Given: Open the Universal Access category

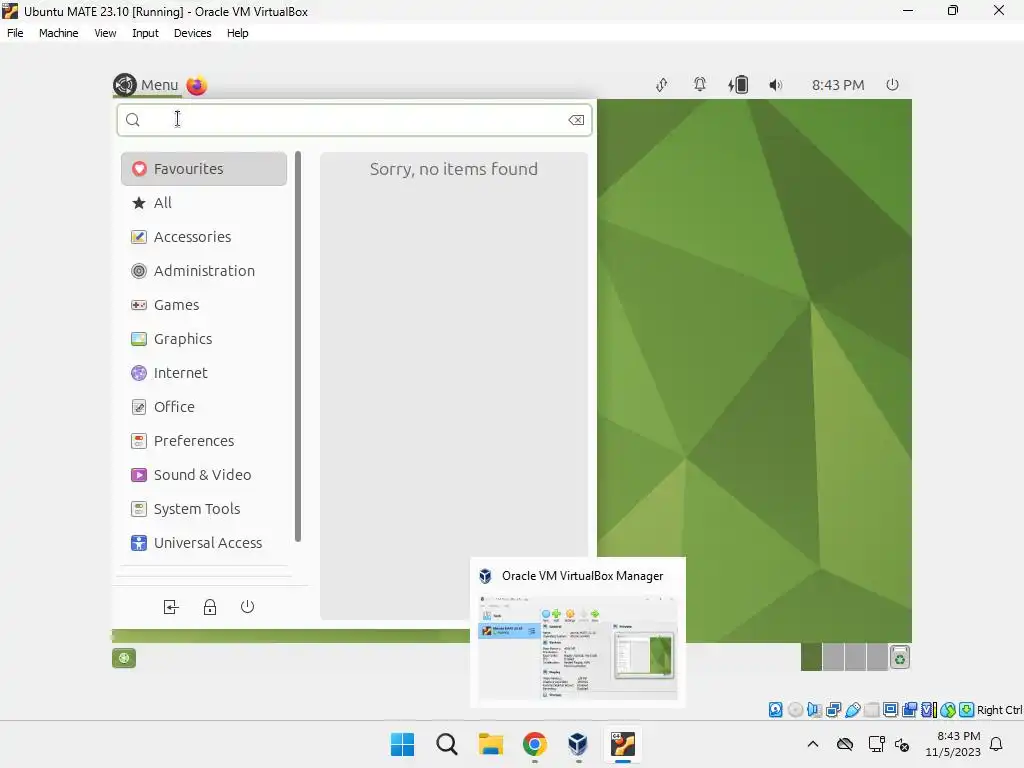Looking at the screenshot, I should [x=204, y=542].
